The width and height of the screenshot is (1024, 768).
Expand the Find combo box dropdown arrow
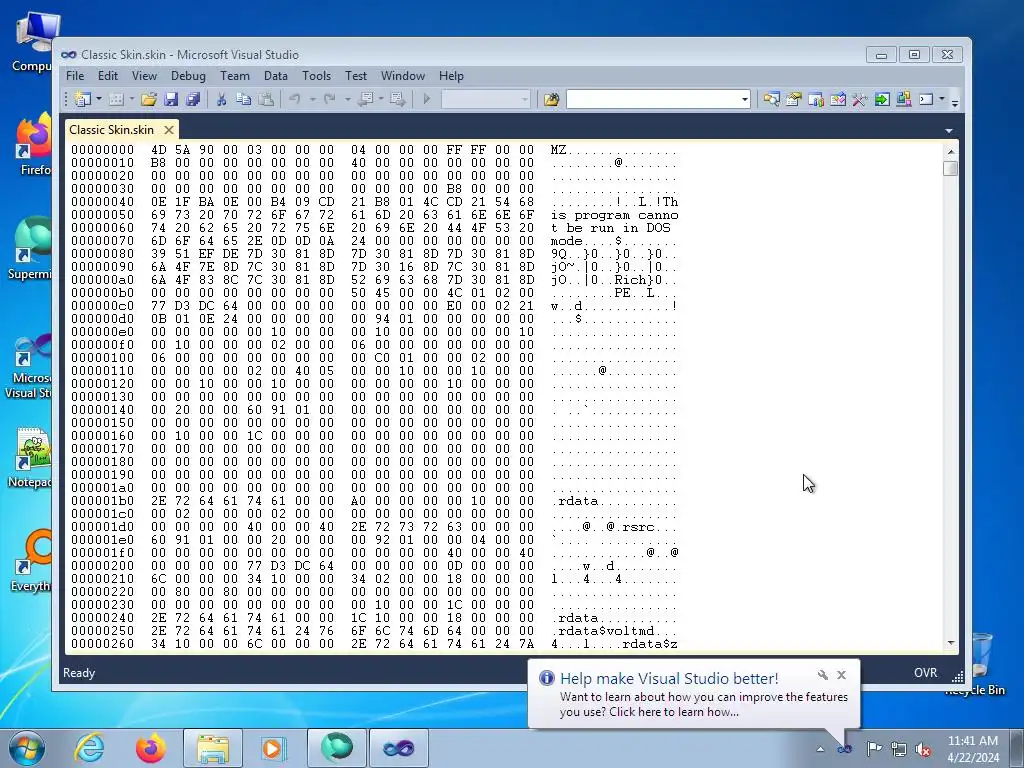click(x=744, y=99)
